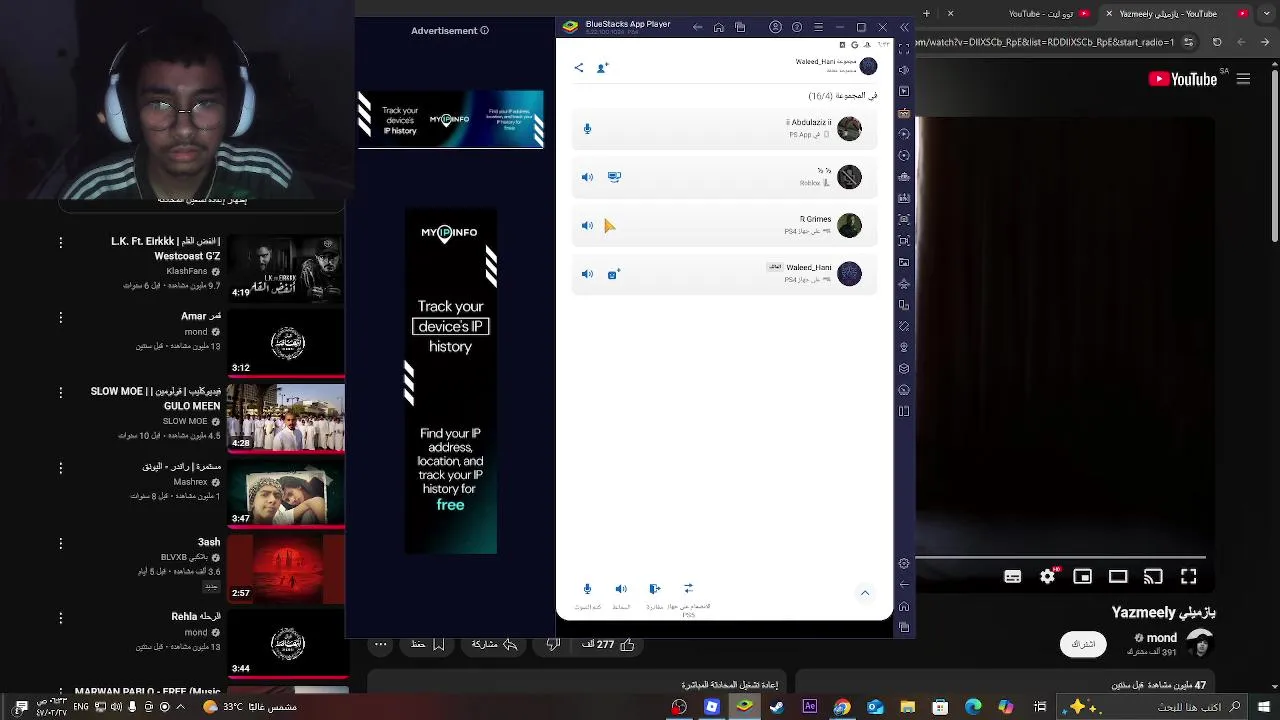
Task: Tap join on PS5 console switch button
Action: click(x=688, y=589)
